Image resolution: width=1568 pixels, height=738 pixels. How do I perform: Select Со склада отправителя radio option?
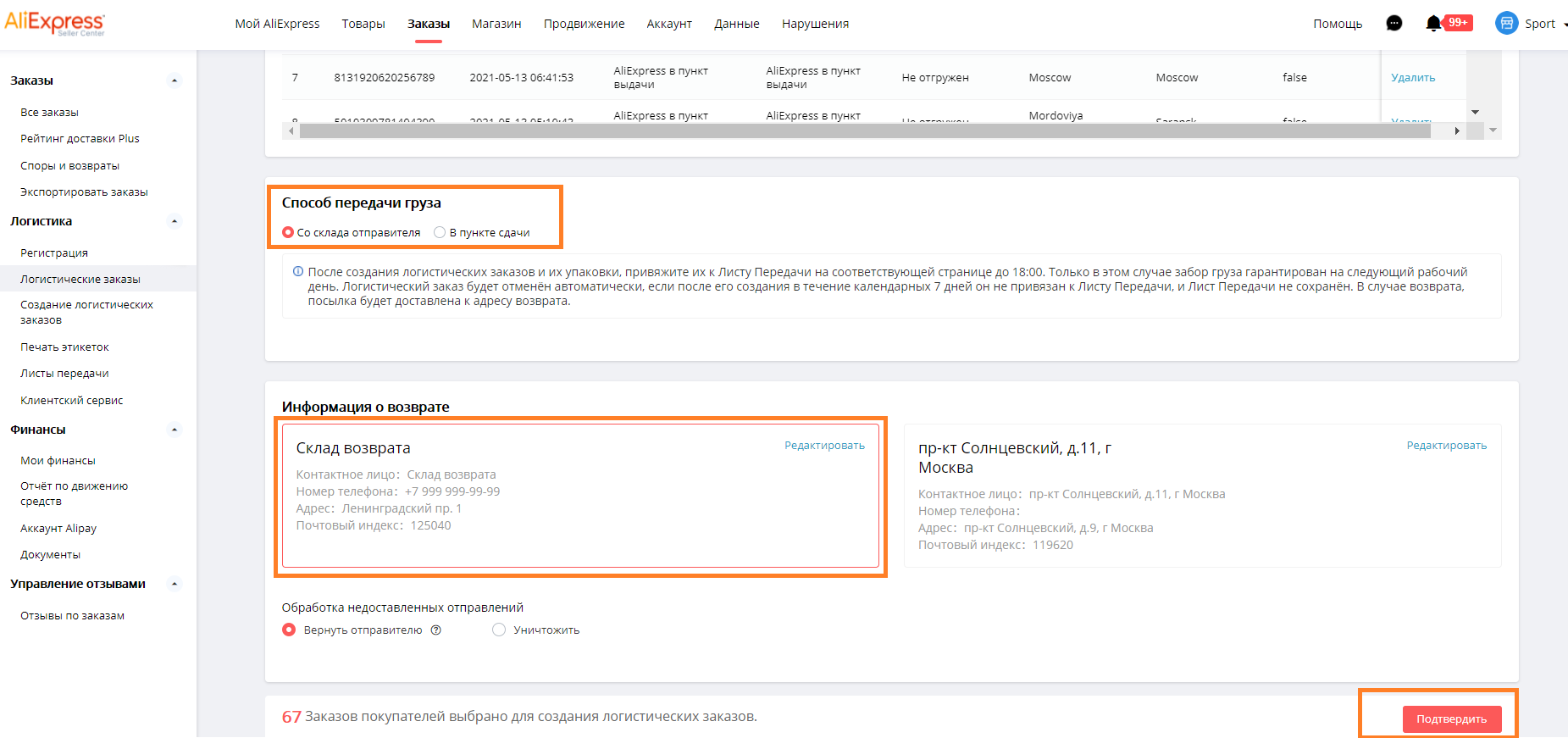pyautogui.click(x=288, y=232)
